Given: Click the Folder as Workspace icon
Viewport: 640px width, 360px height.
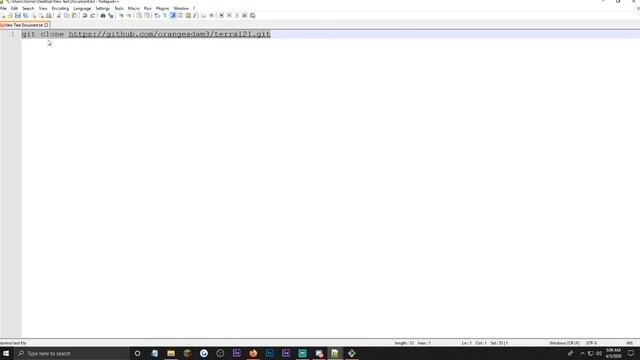Looking at the screenshot, I should coord(203,16).
